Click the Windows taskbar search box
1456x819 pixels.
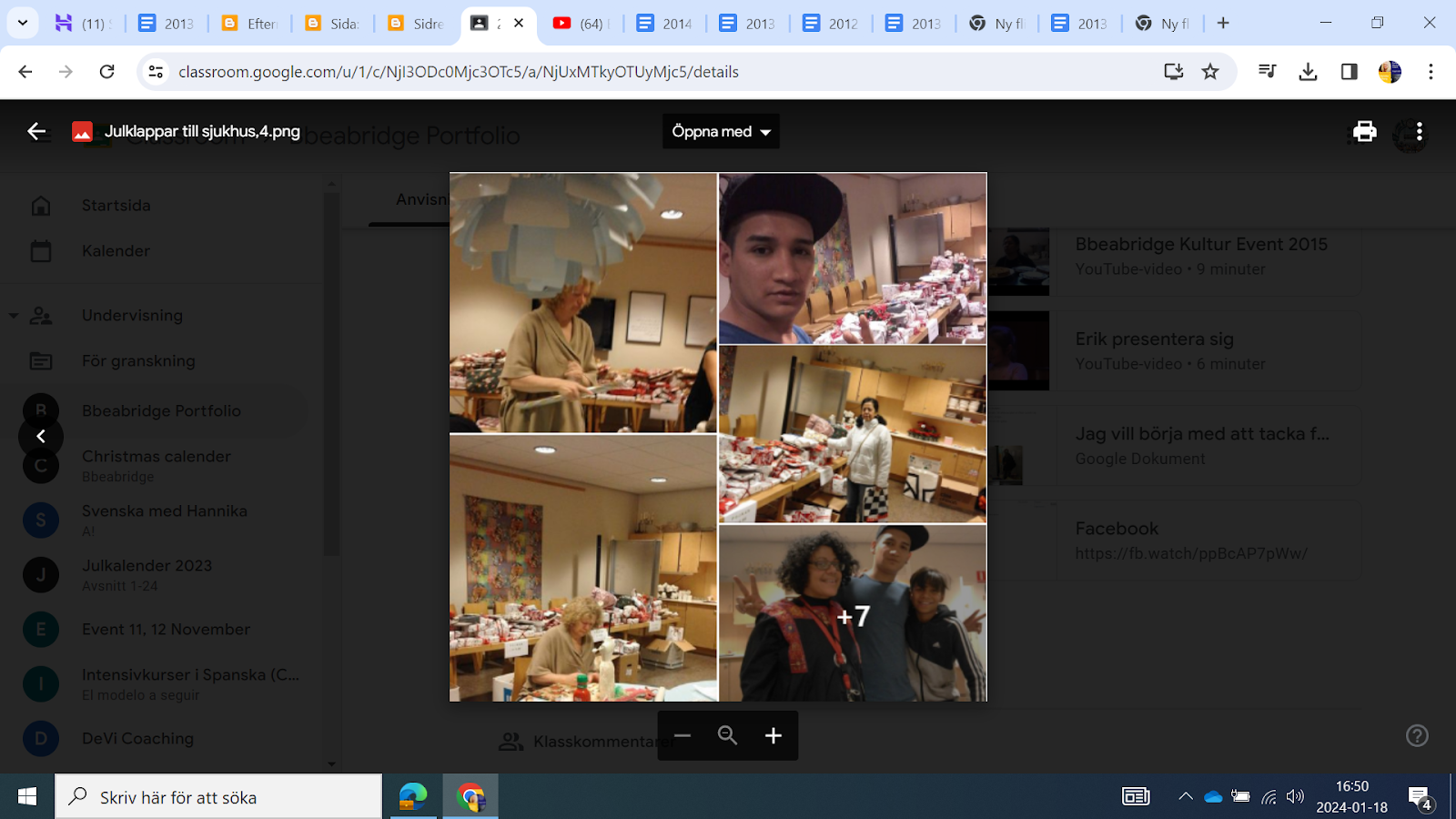point(218,797)
